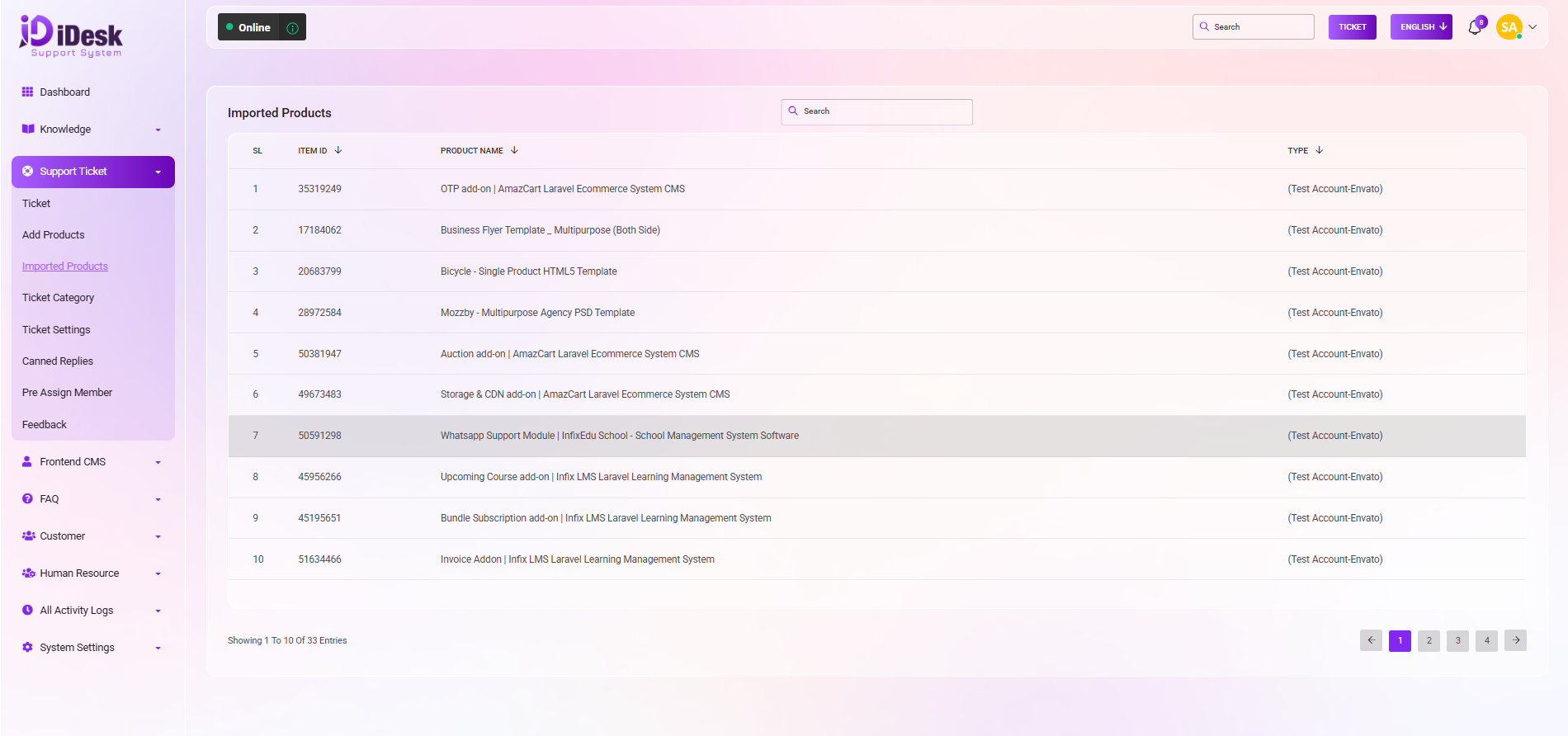Click the info icon beside Online
This screenshot has width=1568, height=736.
click(x=292, y=28)
